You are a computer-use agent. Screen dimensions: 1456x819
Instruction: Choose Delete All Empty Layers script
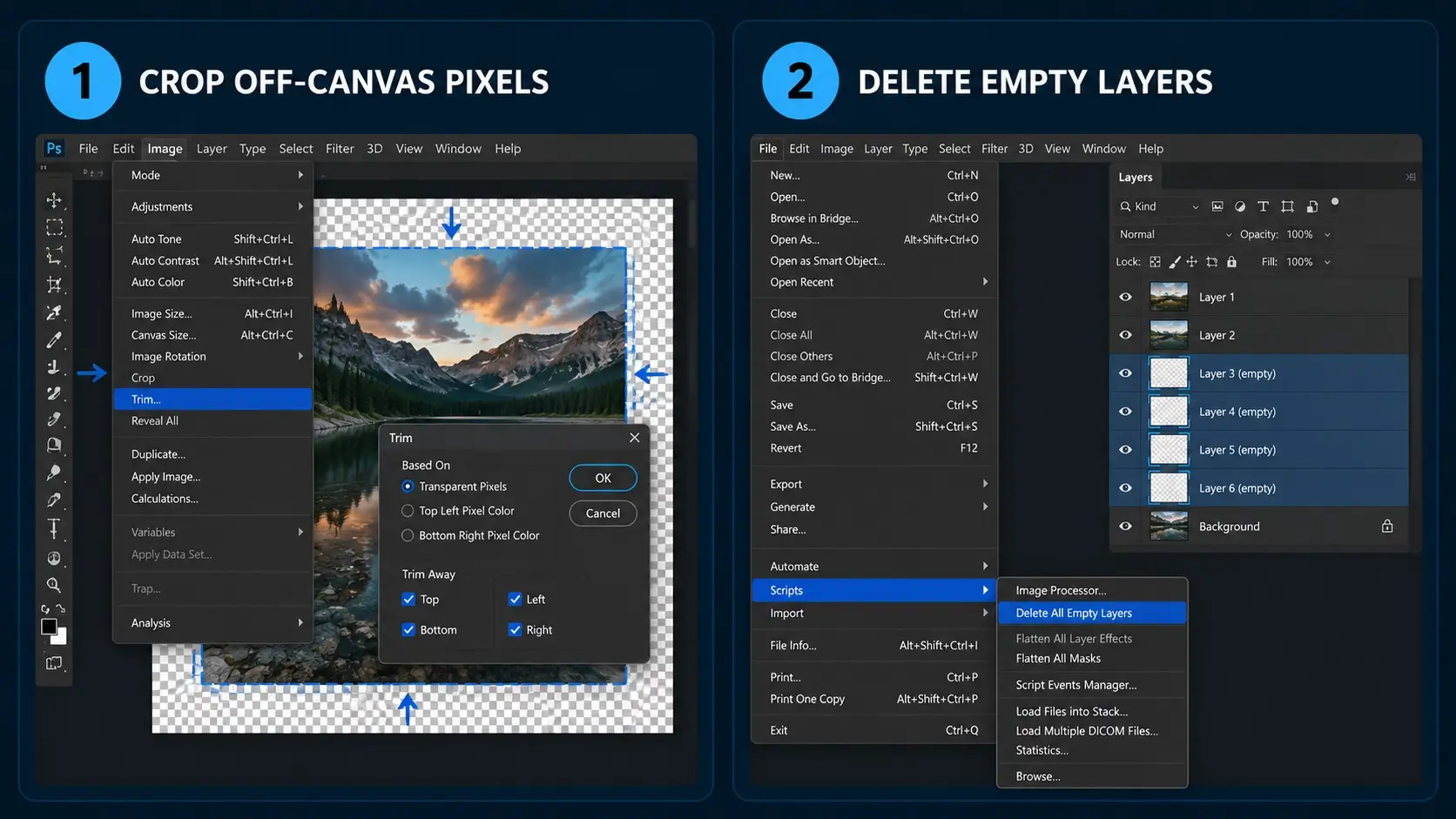1092,613
